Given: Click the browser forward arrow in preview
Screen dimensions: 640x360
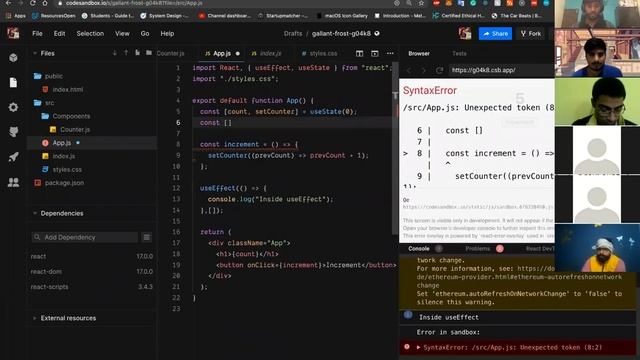Looking at the screenshot, I should [x=423, y=70].
